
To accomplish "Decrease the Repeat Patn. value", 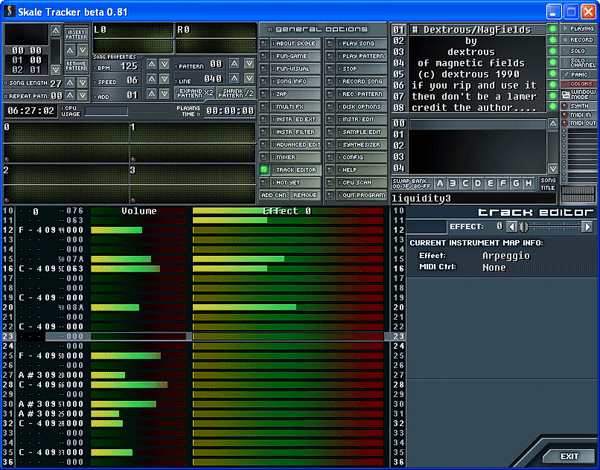I will pos(83,95).
